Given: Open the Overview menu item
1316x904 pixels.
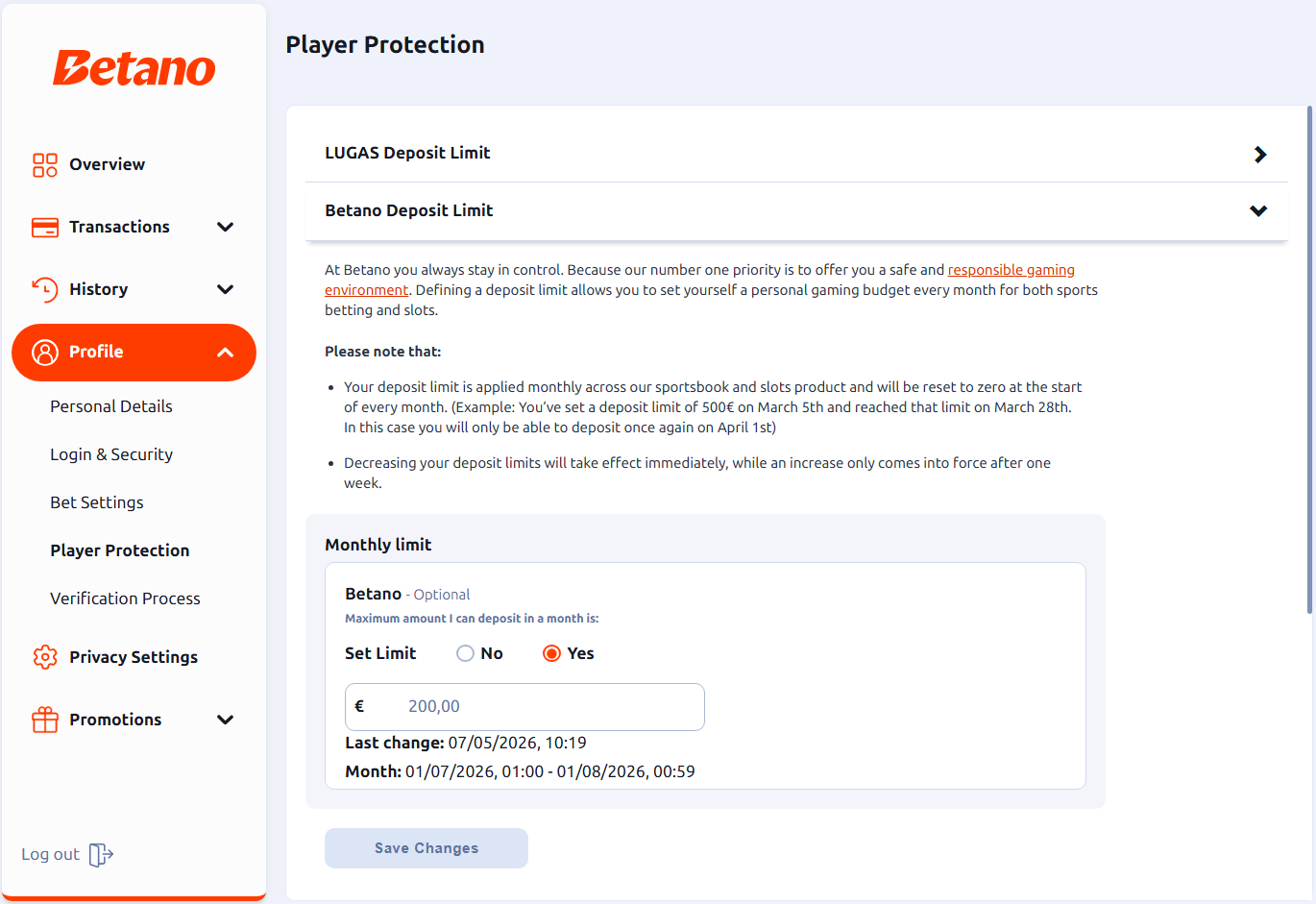Looking at the screenshot, I should pos(134,165).
